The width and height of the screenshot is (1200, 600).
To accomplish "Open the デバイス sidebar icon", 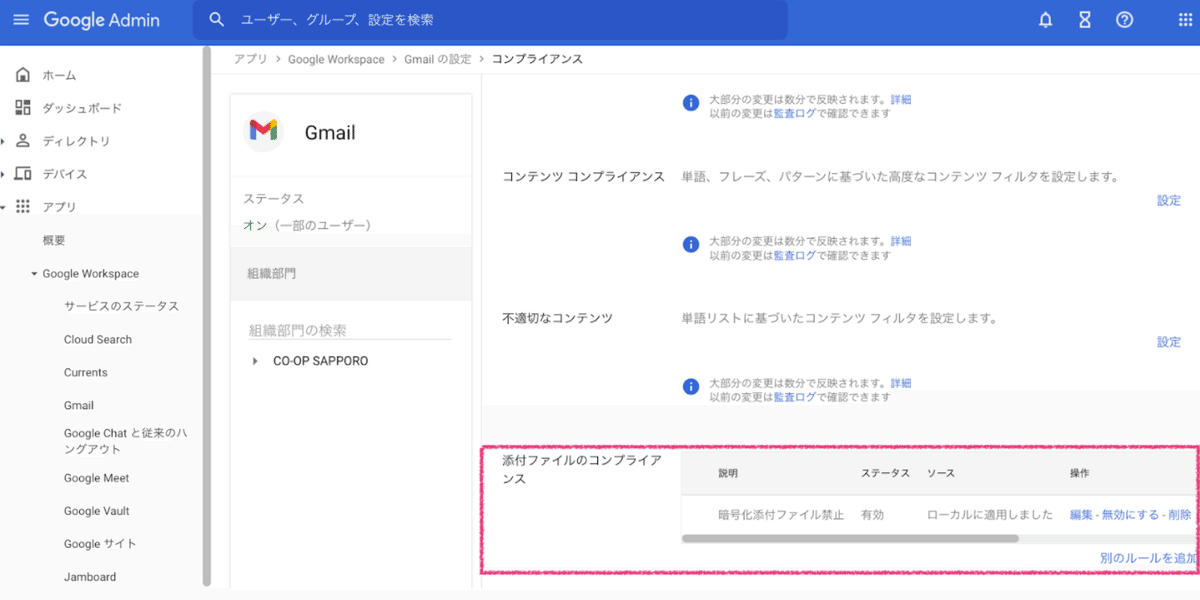I will click(21, 173).
